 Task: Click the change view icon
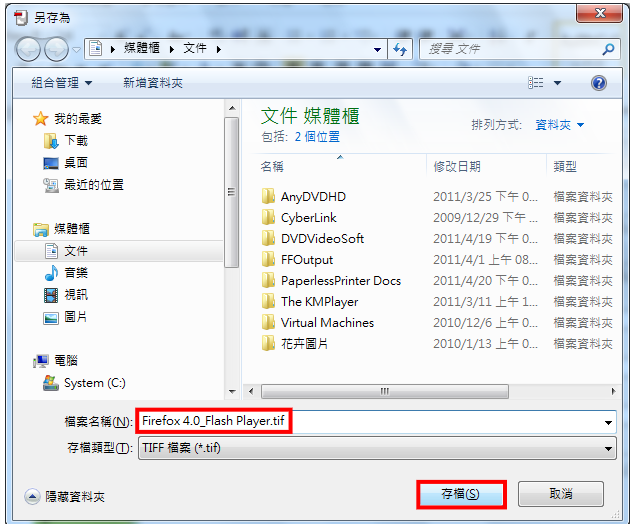[x=536, y=83]
